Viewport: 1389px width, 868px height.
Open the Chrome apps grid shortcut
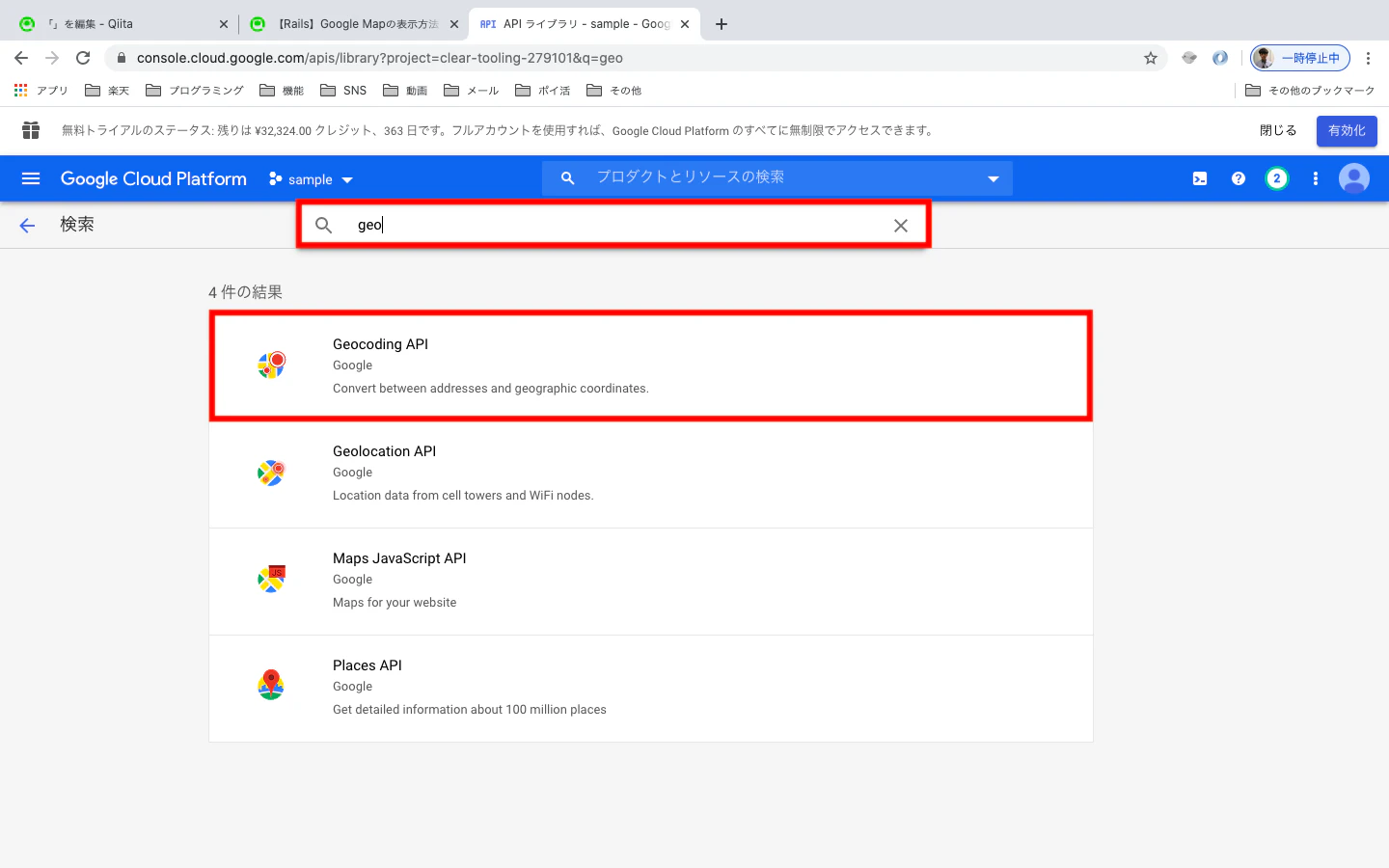(21, 90)
